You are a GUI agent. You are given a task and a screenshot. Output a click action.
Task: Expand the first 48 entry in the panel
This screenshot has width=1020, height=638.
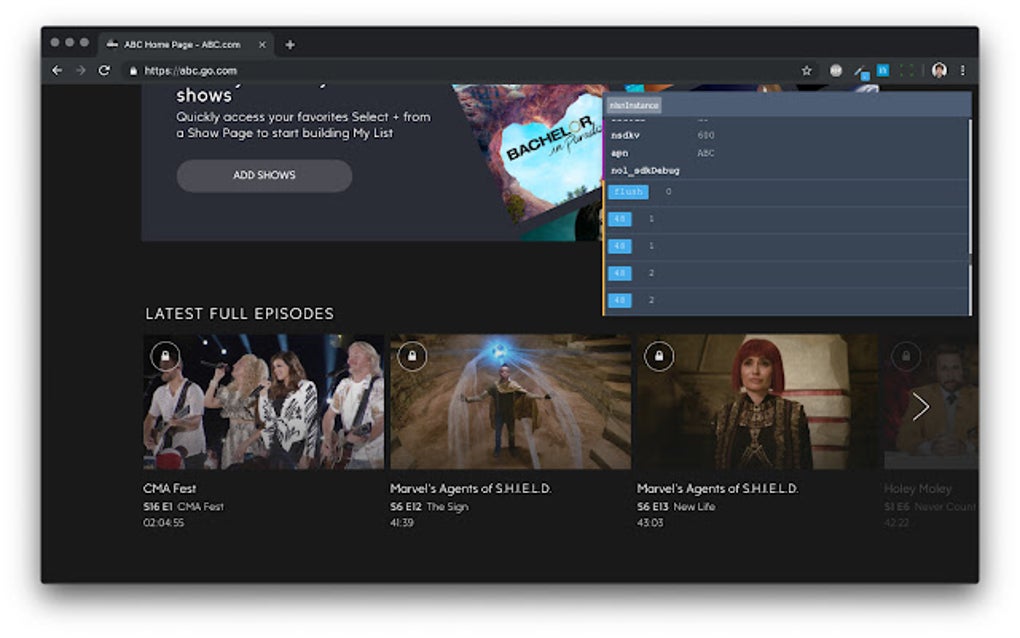click(x=620, y=219)
